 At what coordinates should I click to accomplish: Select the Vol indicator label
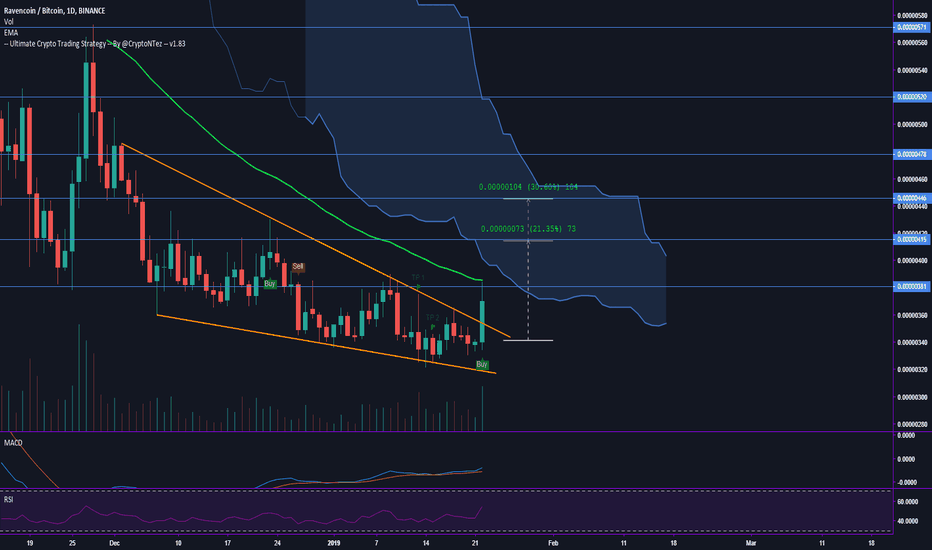(x=8, y=21)
